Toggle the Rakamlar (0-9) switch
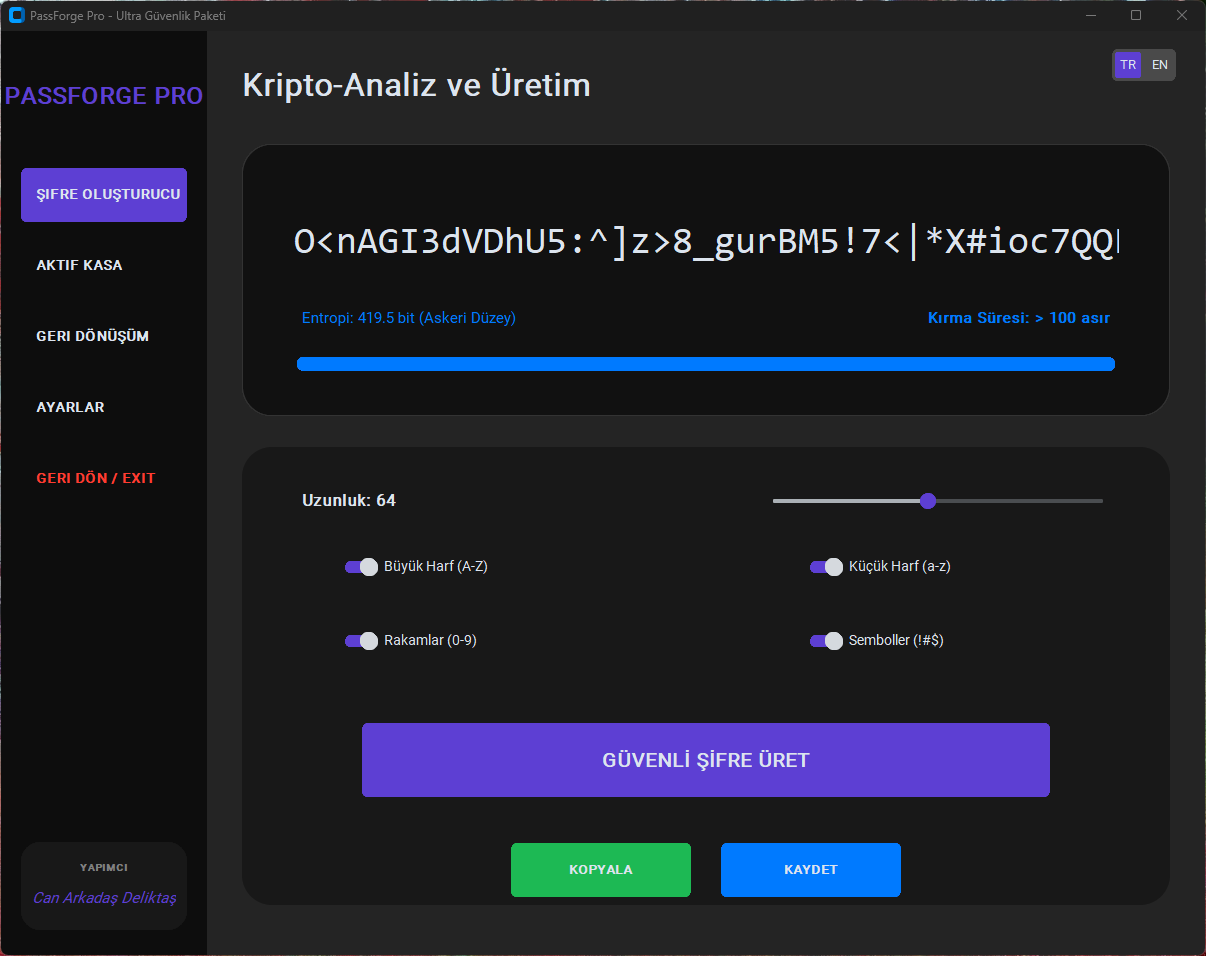The image size is (1206, 956). coord(361,641)
